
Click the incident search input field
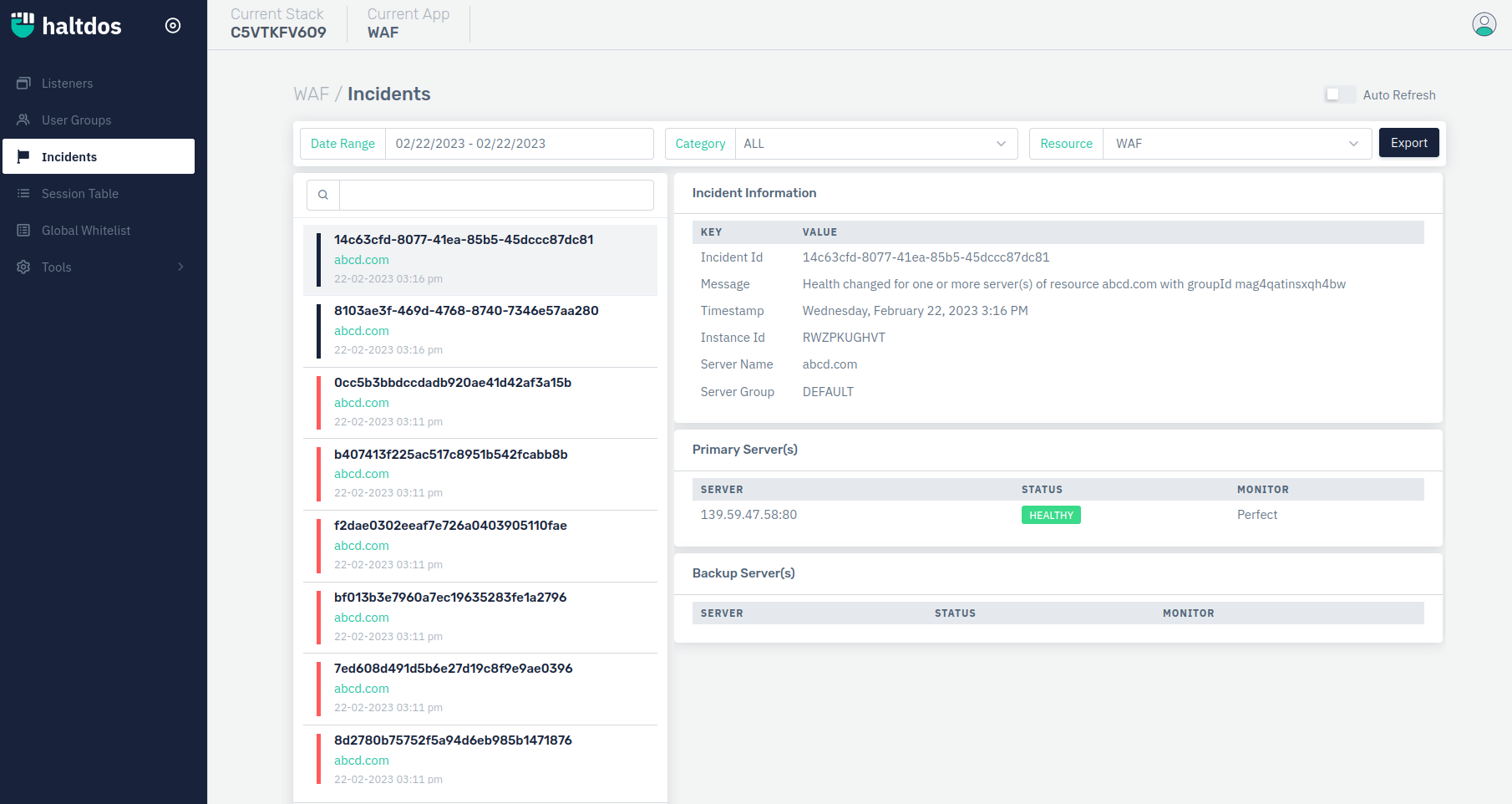point(496,195)
